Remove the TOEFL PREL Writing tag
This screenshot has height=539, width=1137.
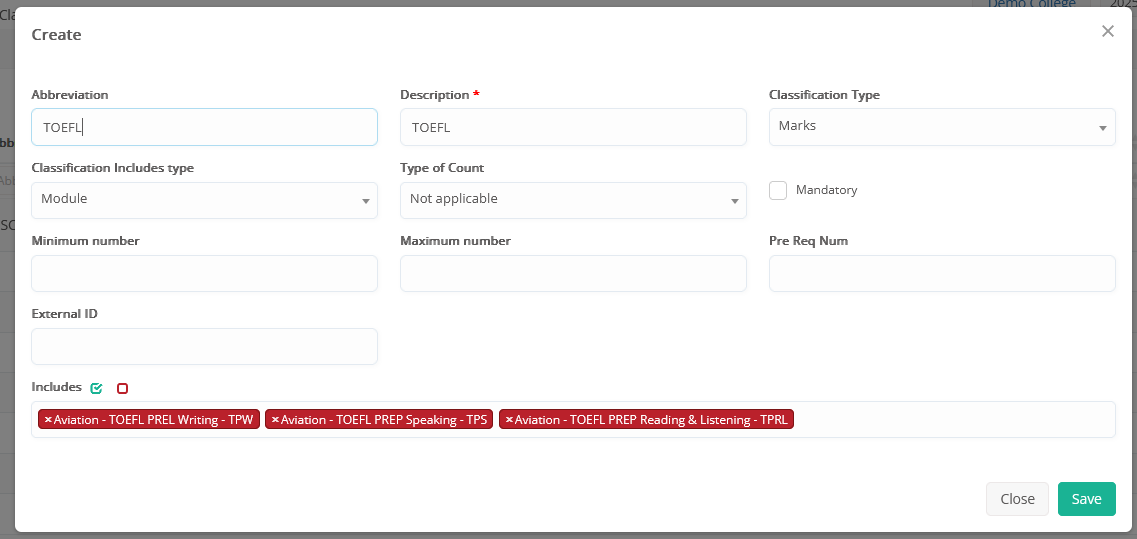[48, 420]
